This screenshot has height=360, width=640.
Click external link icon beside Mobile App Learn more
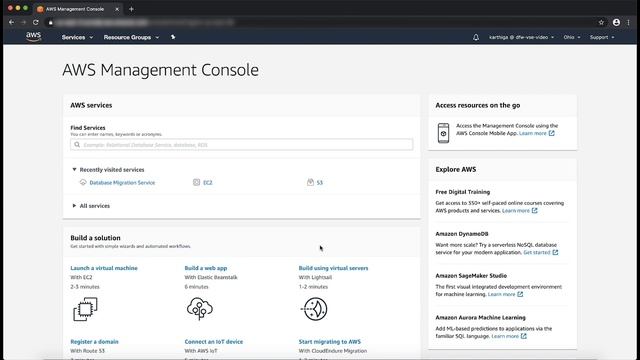coord(551,133)
